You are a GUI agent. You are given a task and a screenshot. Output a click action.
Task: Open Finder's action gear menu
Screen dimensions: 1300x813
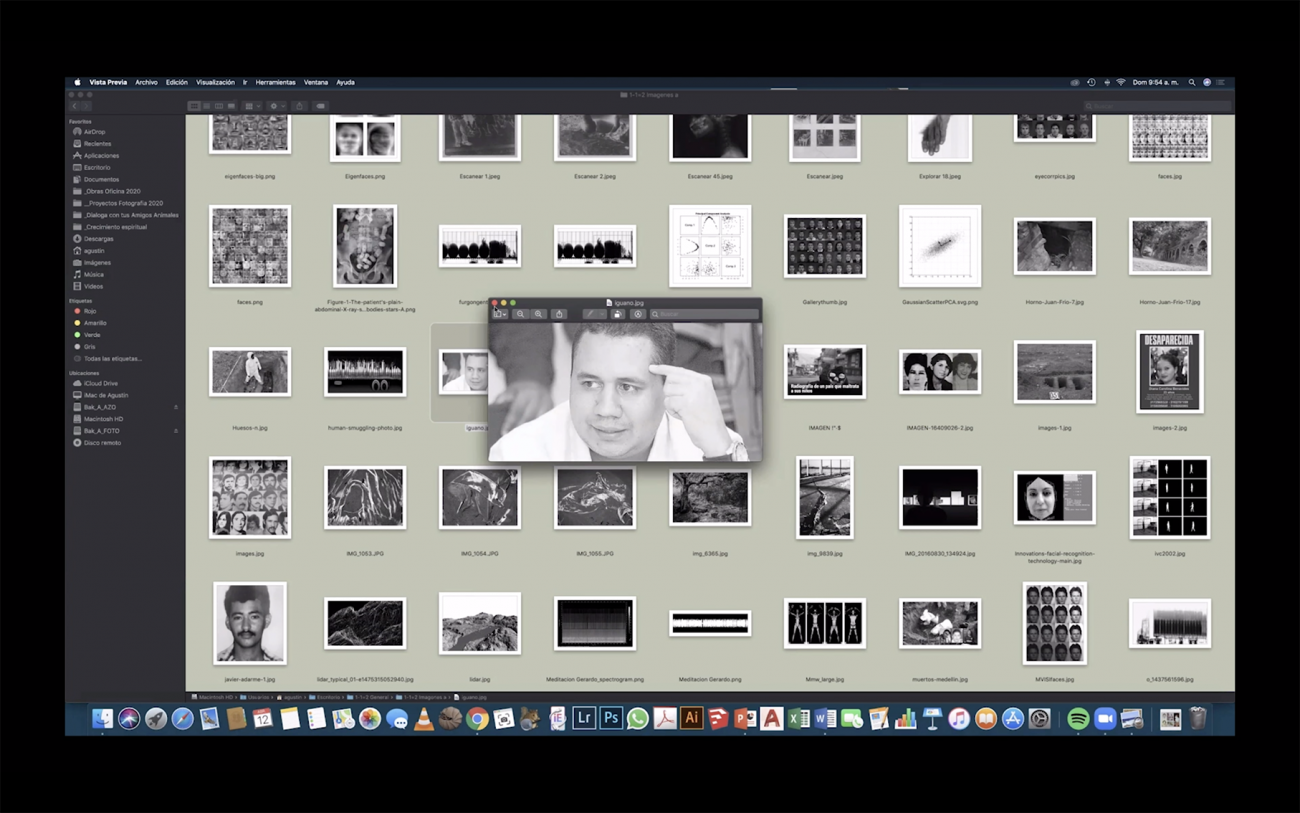coord(277,106)
